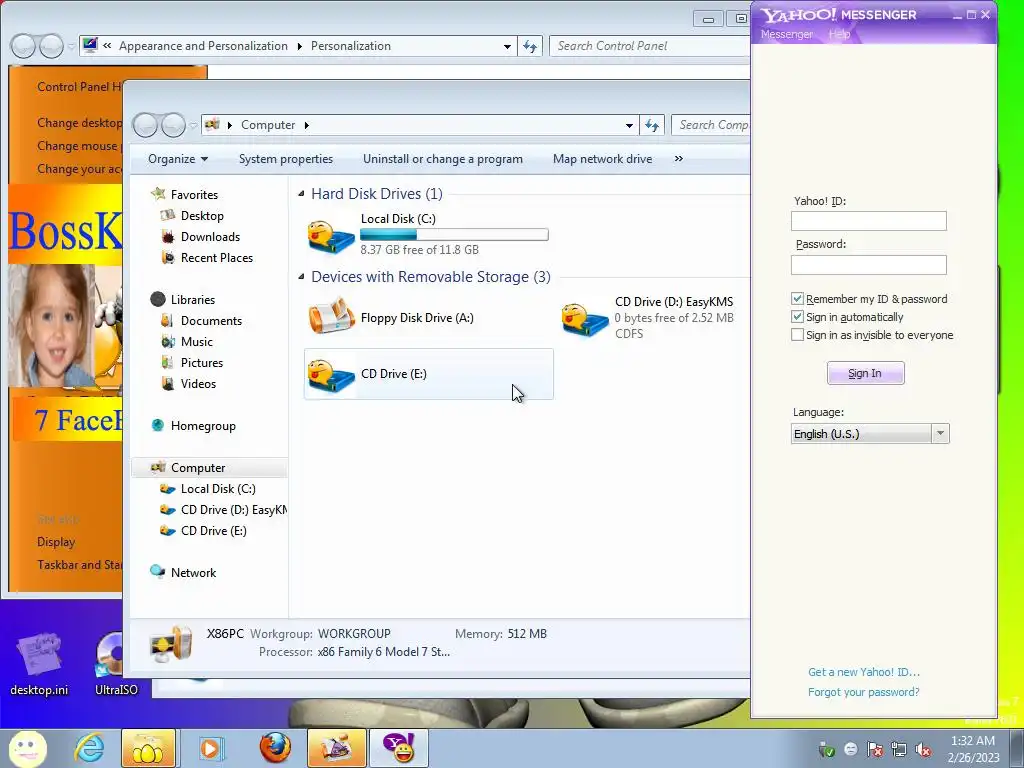Uncheck Remember my ID & password
The width and height of the screenshot is (1024, 768).
pyautogui.click(x=797, y=298)
